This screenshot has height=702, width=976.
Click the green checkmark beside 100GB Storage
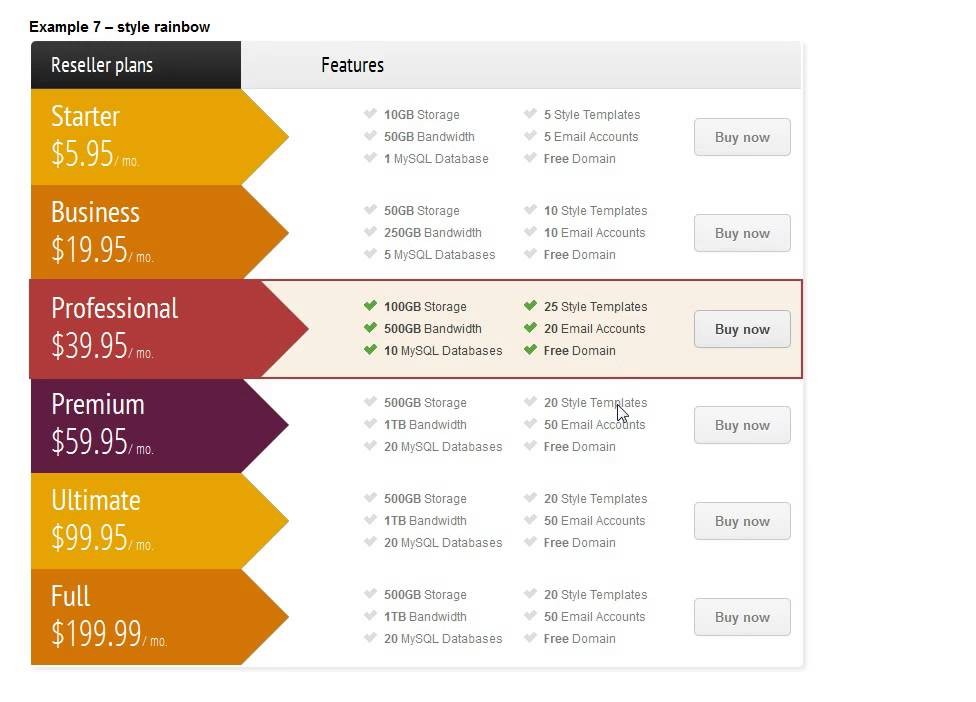[370, 305]
